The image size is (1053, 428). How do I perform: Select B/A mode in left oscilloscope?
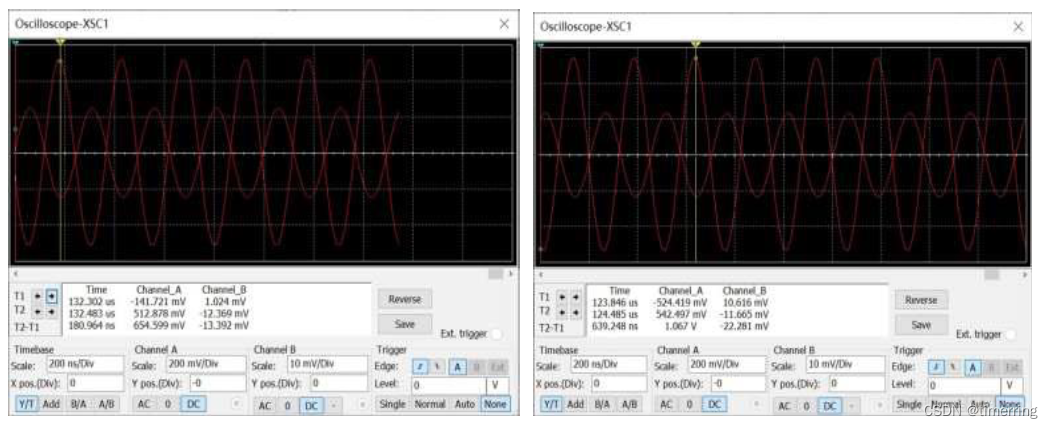coord(78,404)
